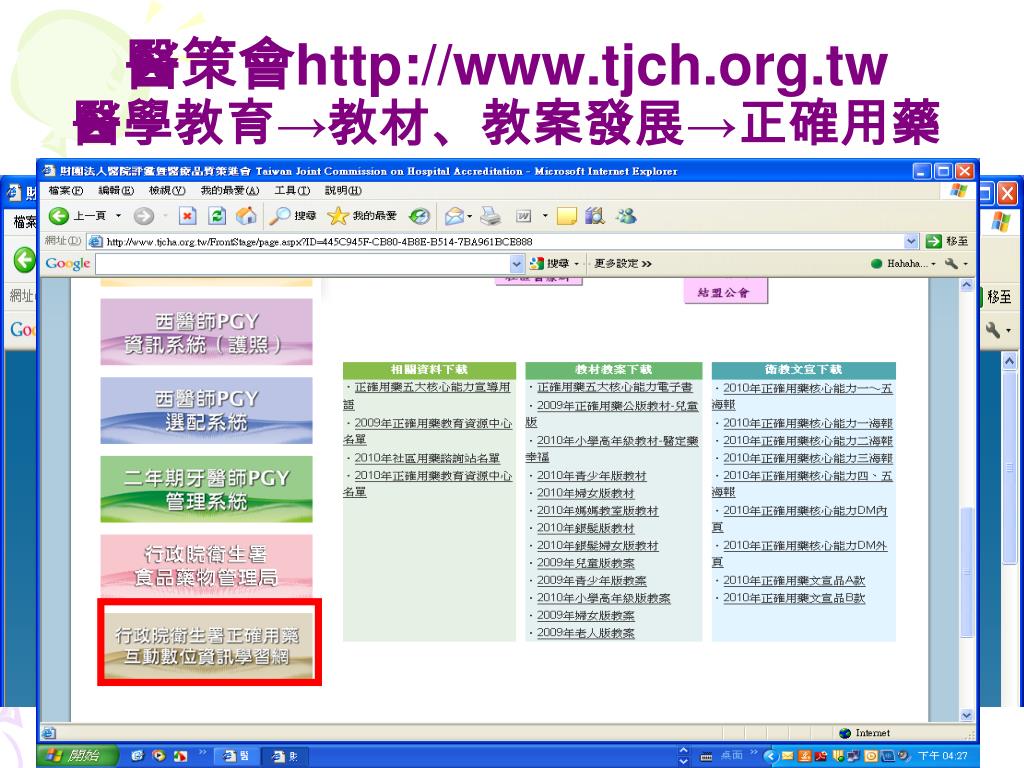The width and height of the screenshot is (1024, 768).
Task: Print page with printer icon
Action: [490, 216]
